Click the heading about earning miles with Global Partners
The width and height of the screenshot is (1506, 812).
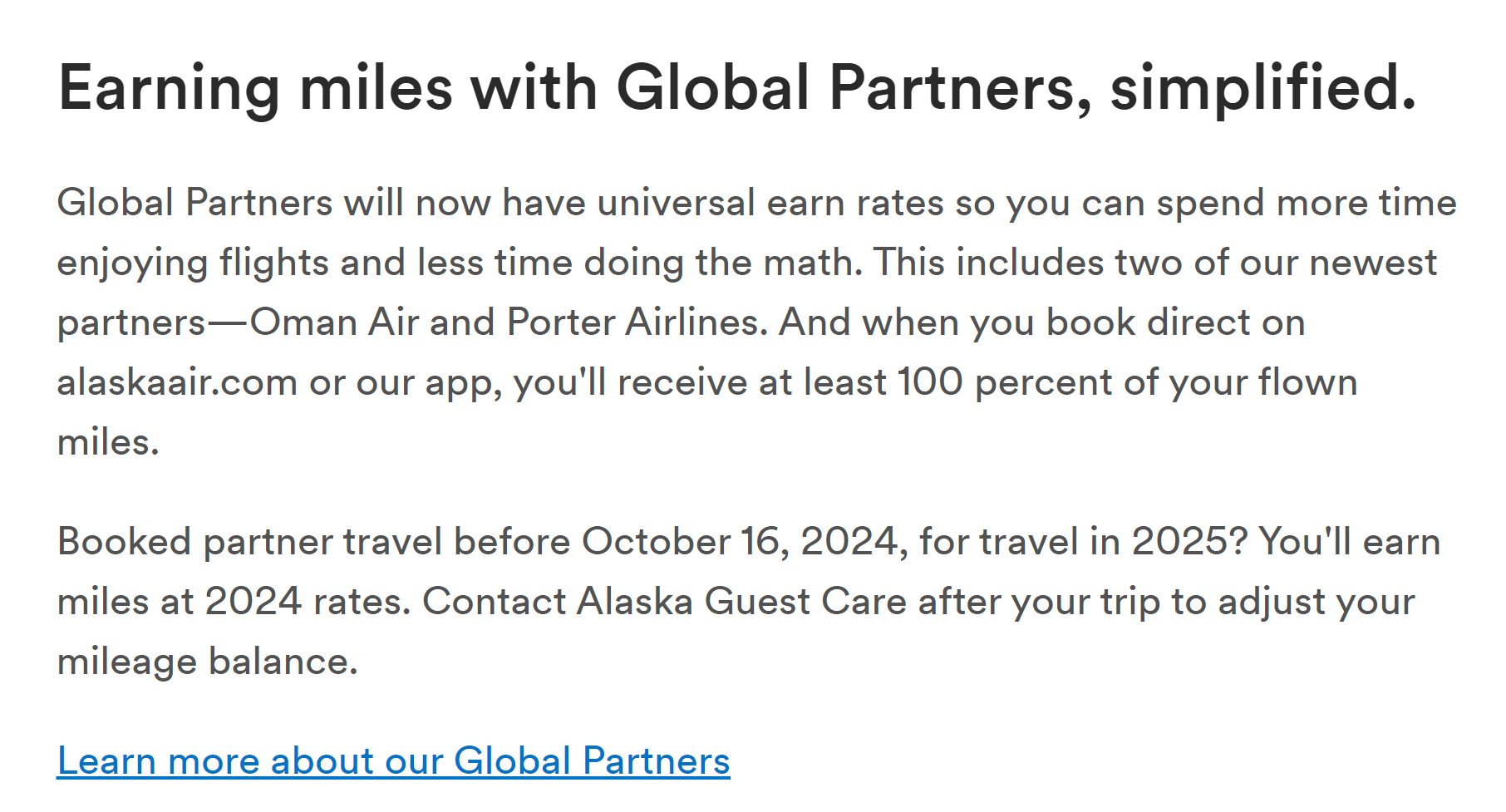737,88
